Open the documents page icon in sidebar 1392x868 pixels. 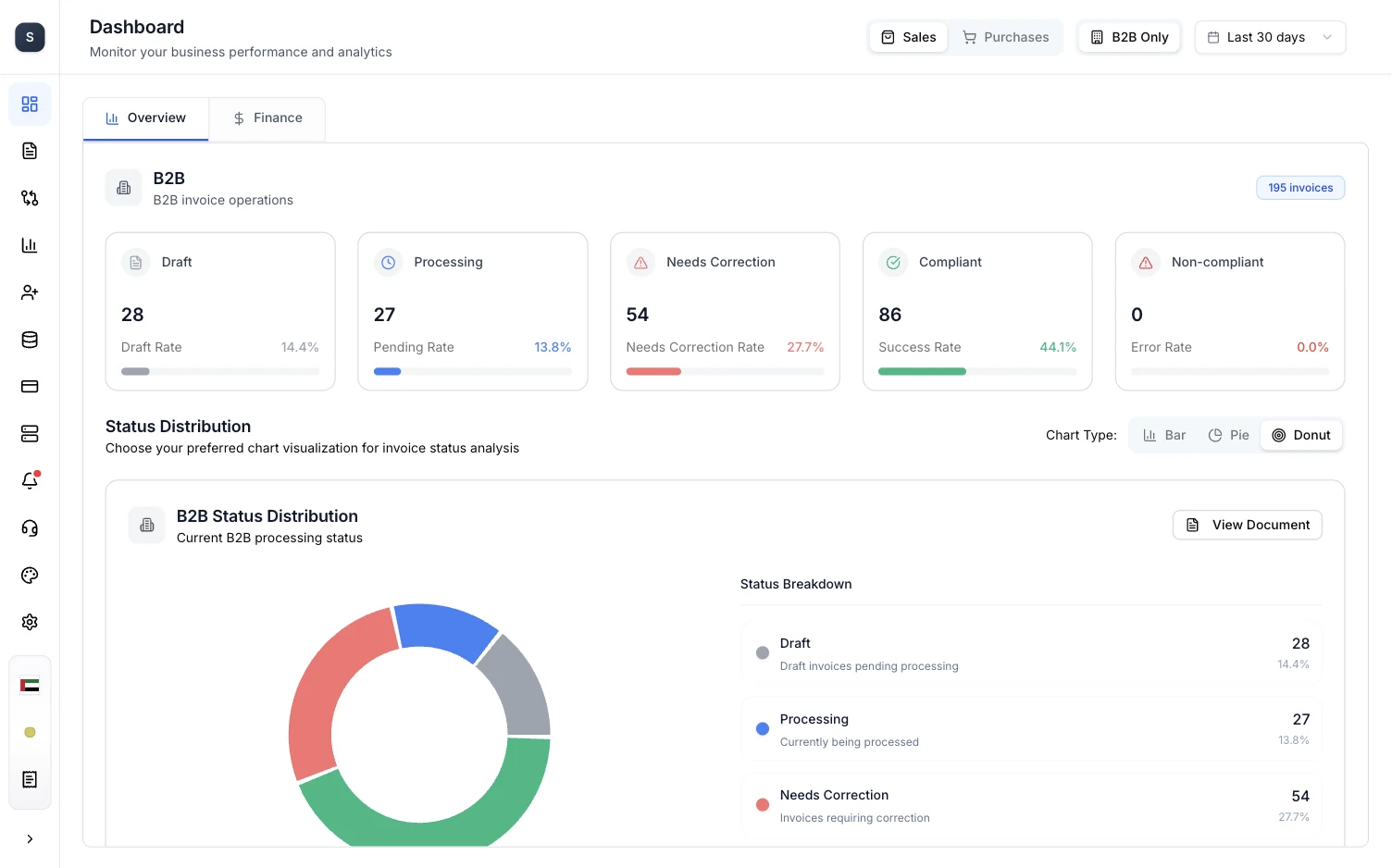pos(30,151)
